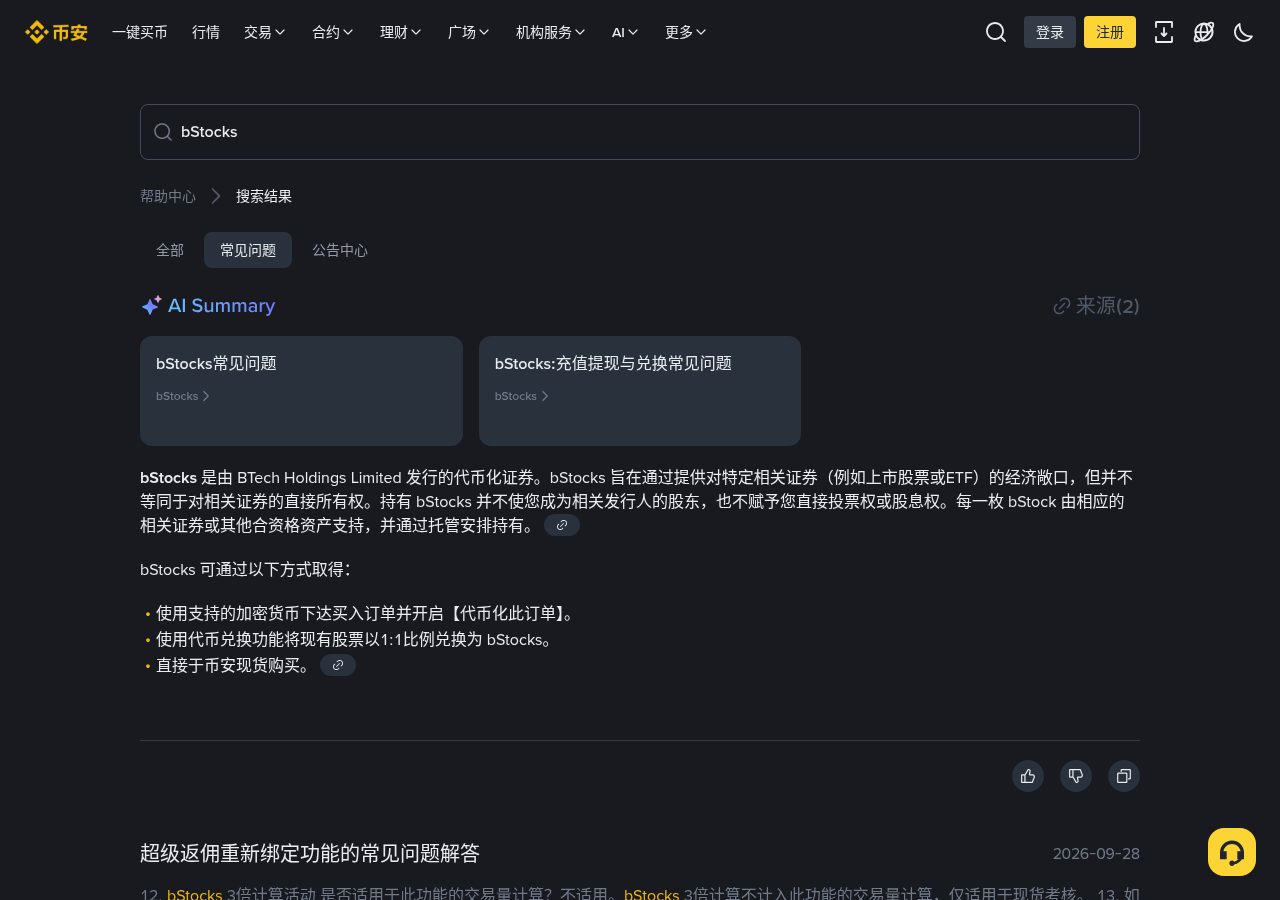Click the link icon beside 来源(2)
The image size is (1280, 900).
pos(1062,306)
